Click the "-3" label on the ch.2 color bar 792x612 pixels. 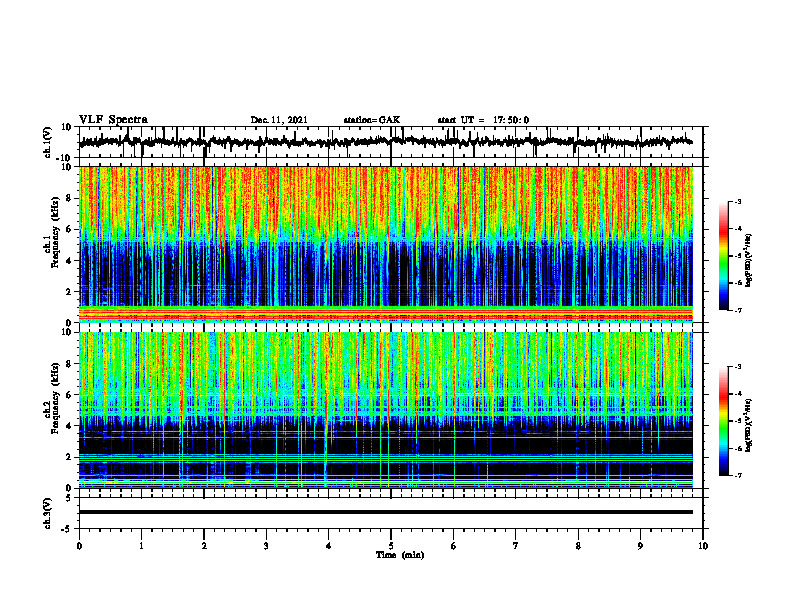738,367
